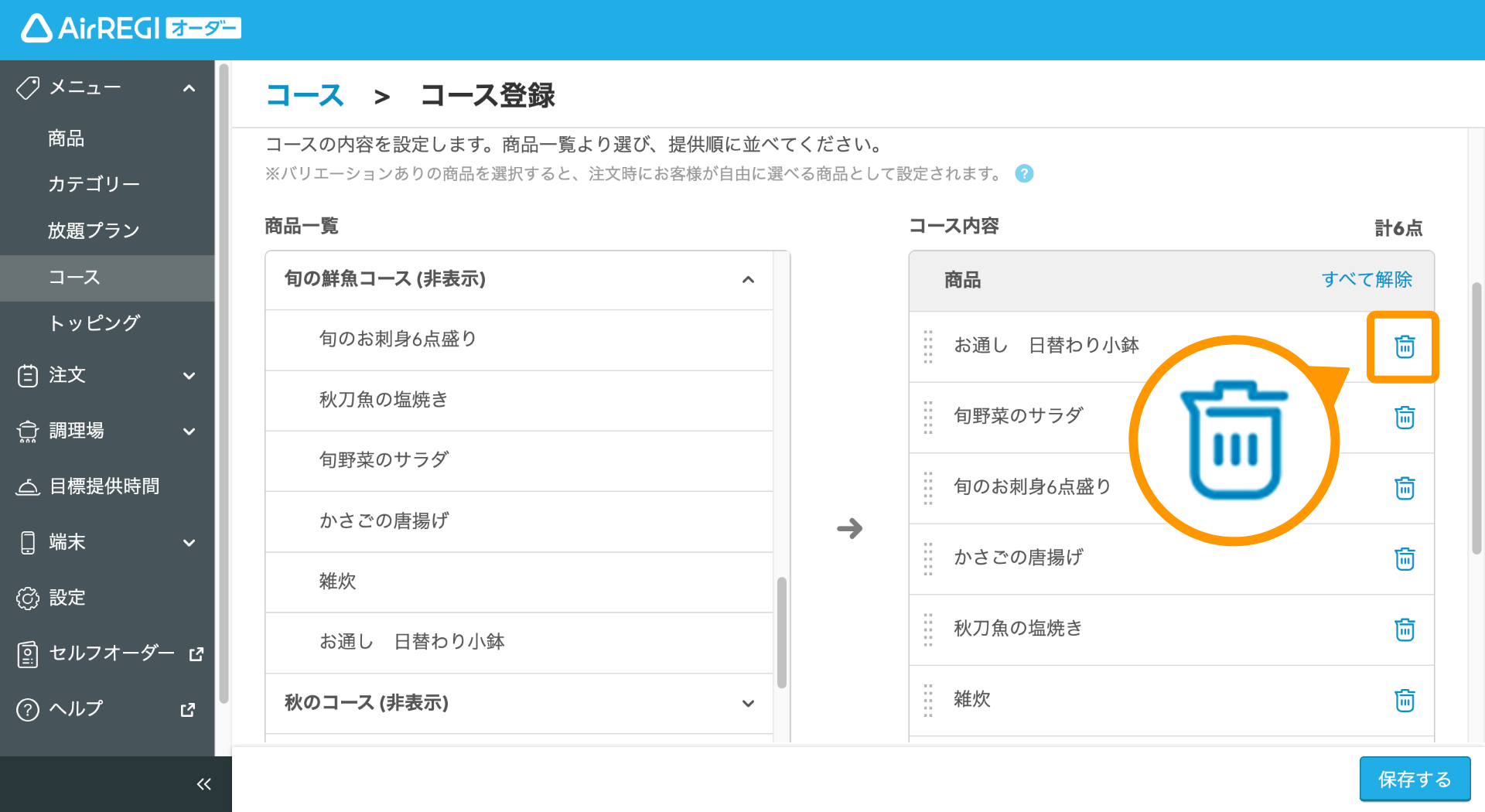Delete 旬のお刺身6点盛り from course contents
The width and height of the screenshot is (1485, 812).
(x=1405, y=488)
